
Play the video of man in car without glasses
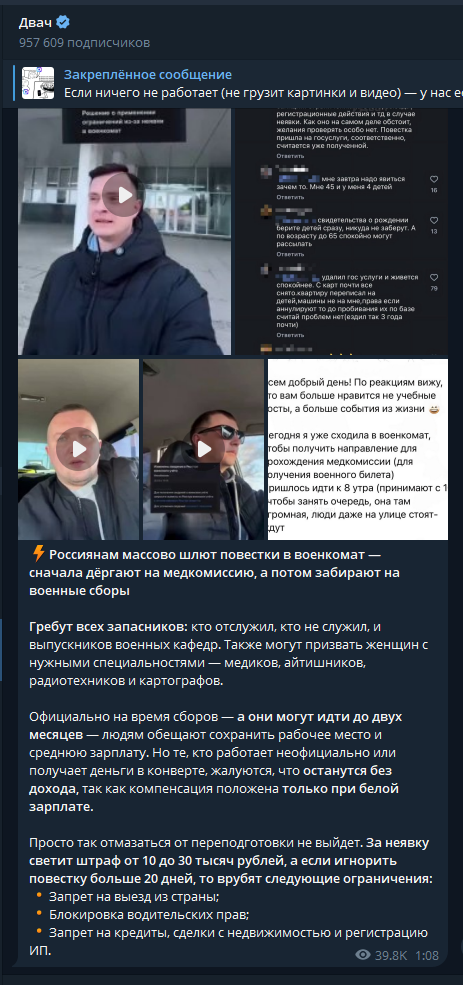79,449
